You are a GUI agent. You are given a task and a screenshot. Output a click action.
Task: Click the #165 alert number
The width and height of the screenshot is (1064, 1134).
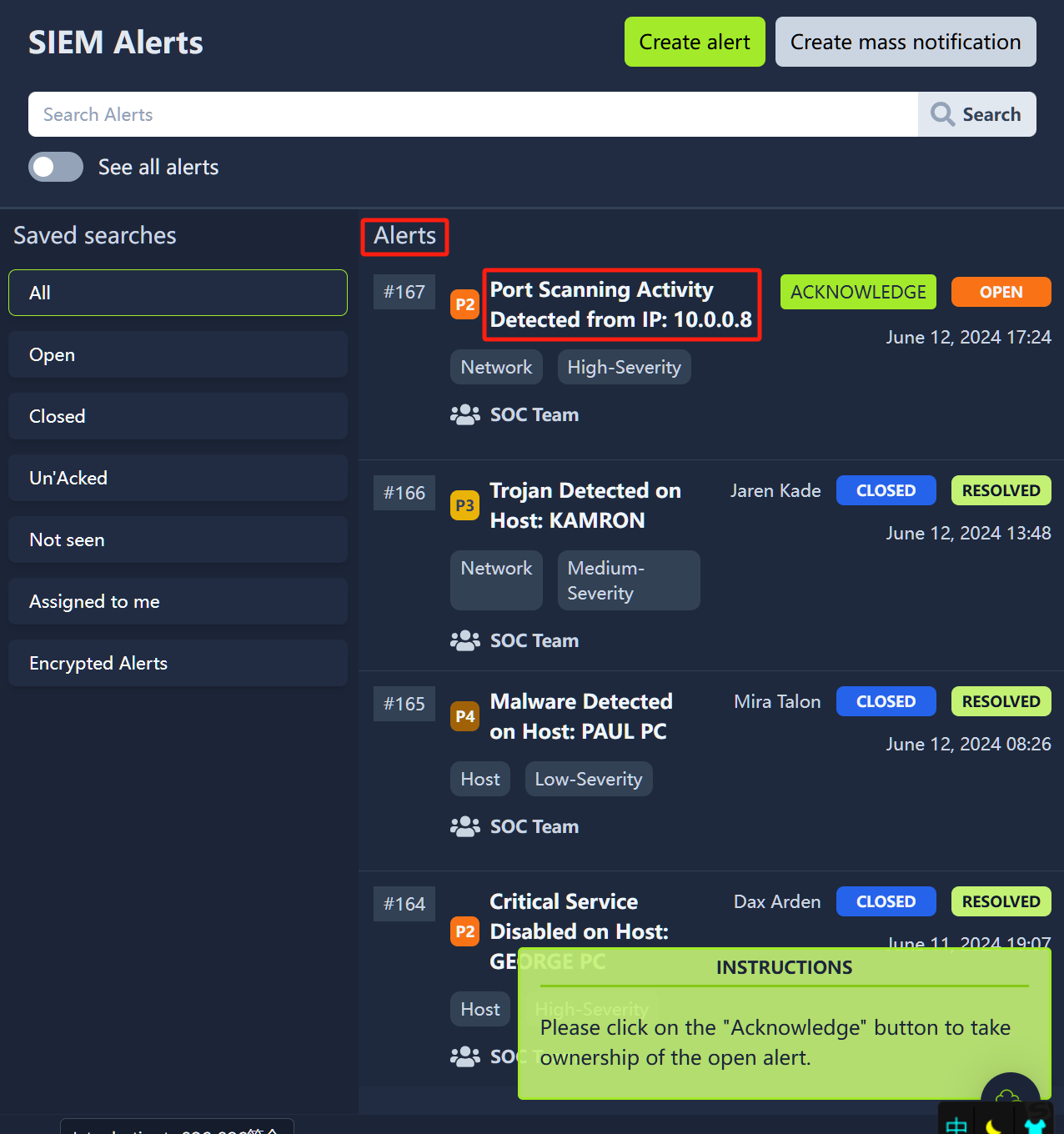point(404,704)
